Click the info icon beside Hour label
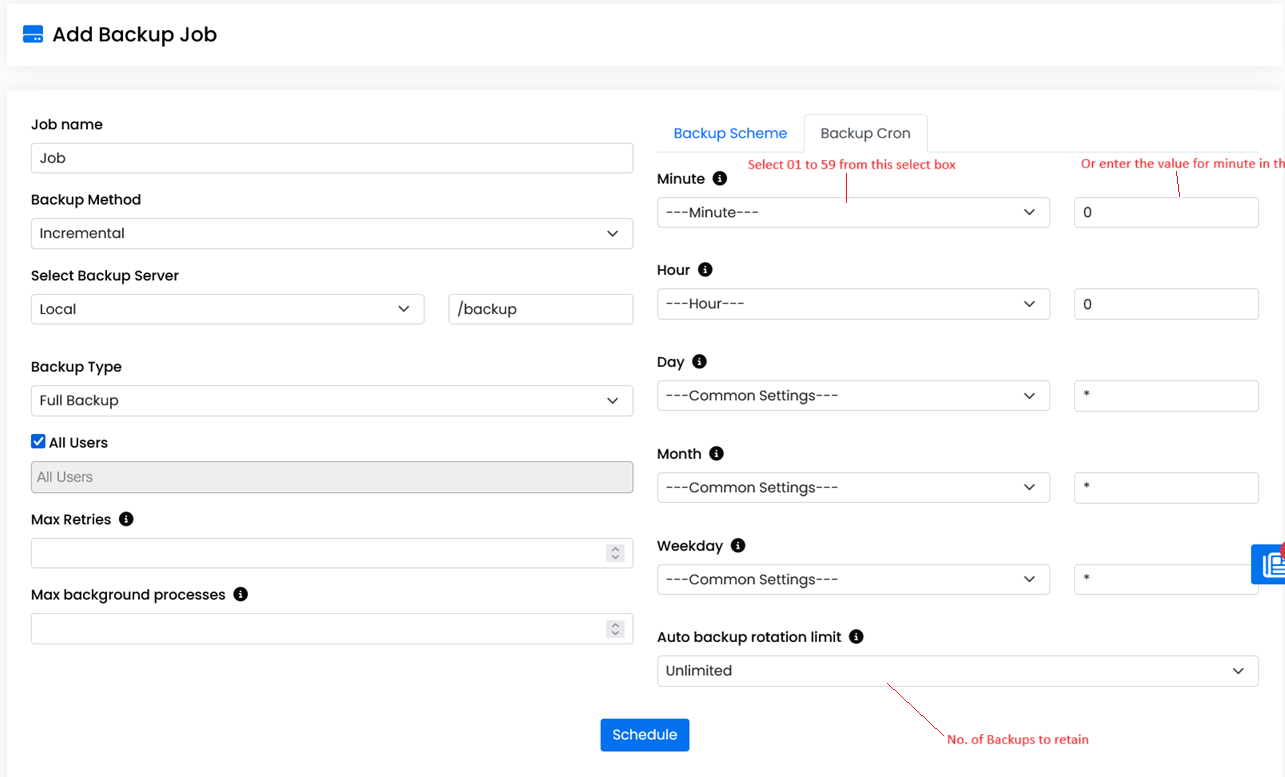The image size is (1285, 777). pyautogui.click(x=705, y=270)
